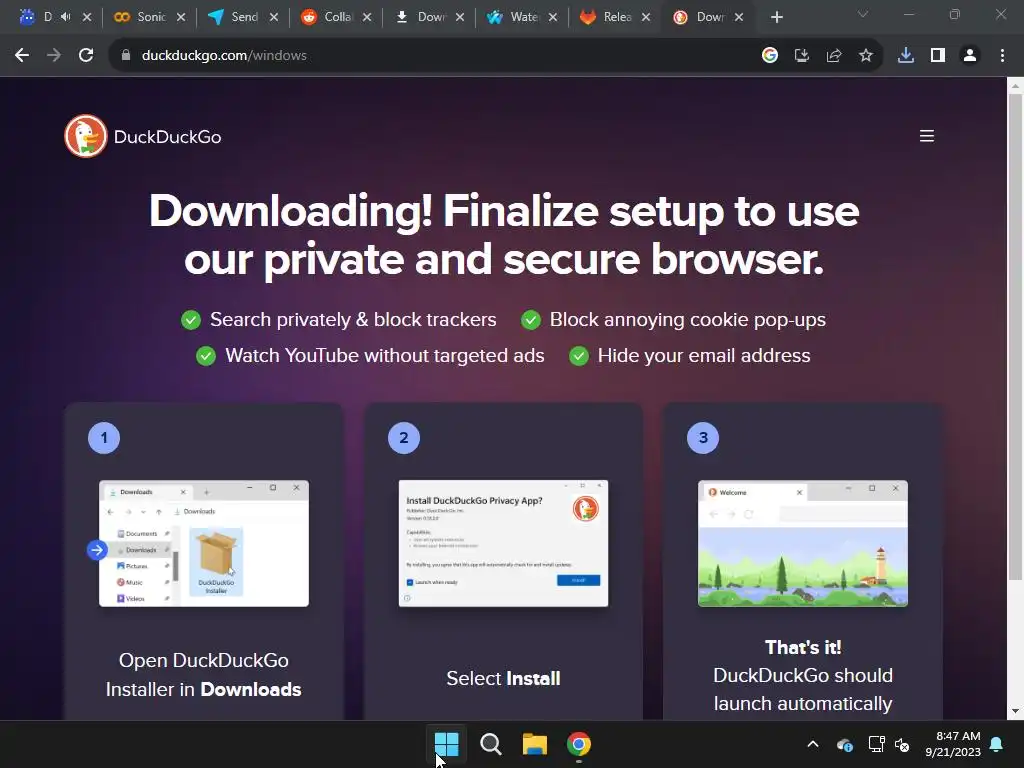
Task: Click the page's vertical scrollbar thumb
Action: pos(1015,336)
